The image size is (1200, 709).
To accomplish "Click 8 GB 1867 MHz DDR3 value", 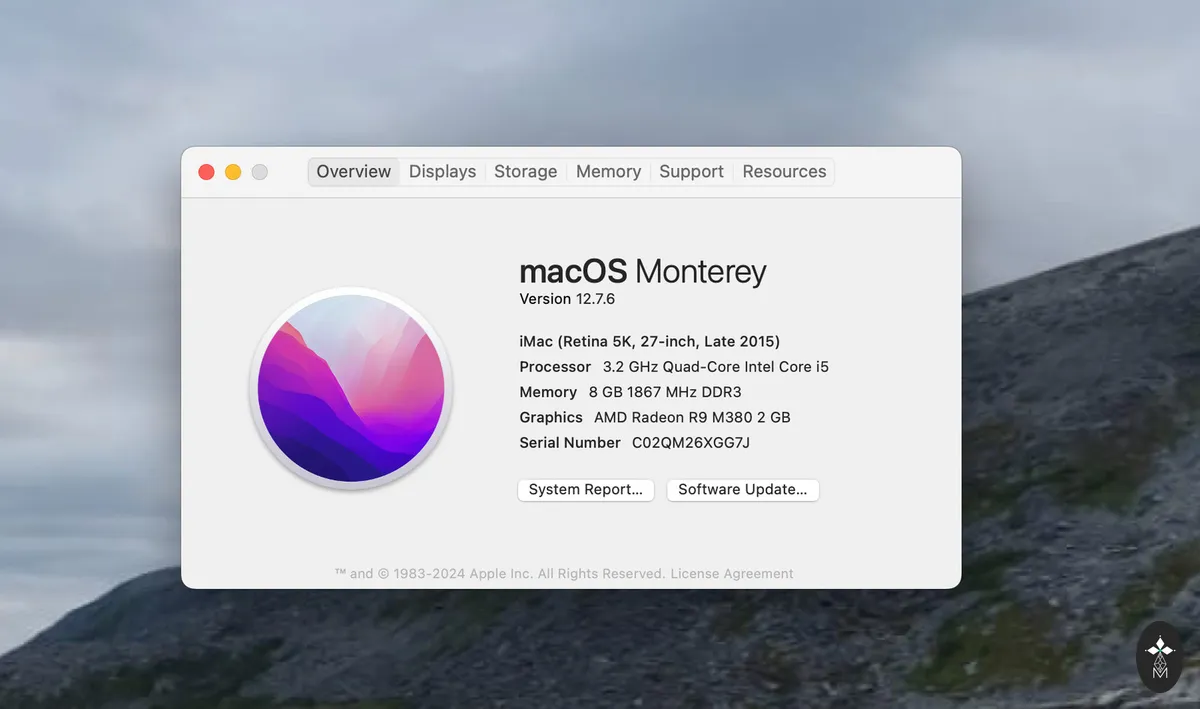I will (665, 392).
